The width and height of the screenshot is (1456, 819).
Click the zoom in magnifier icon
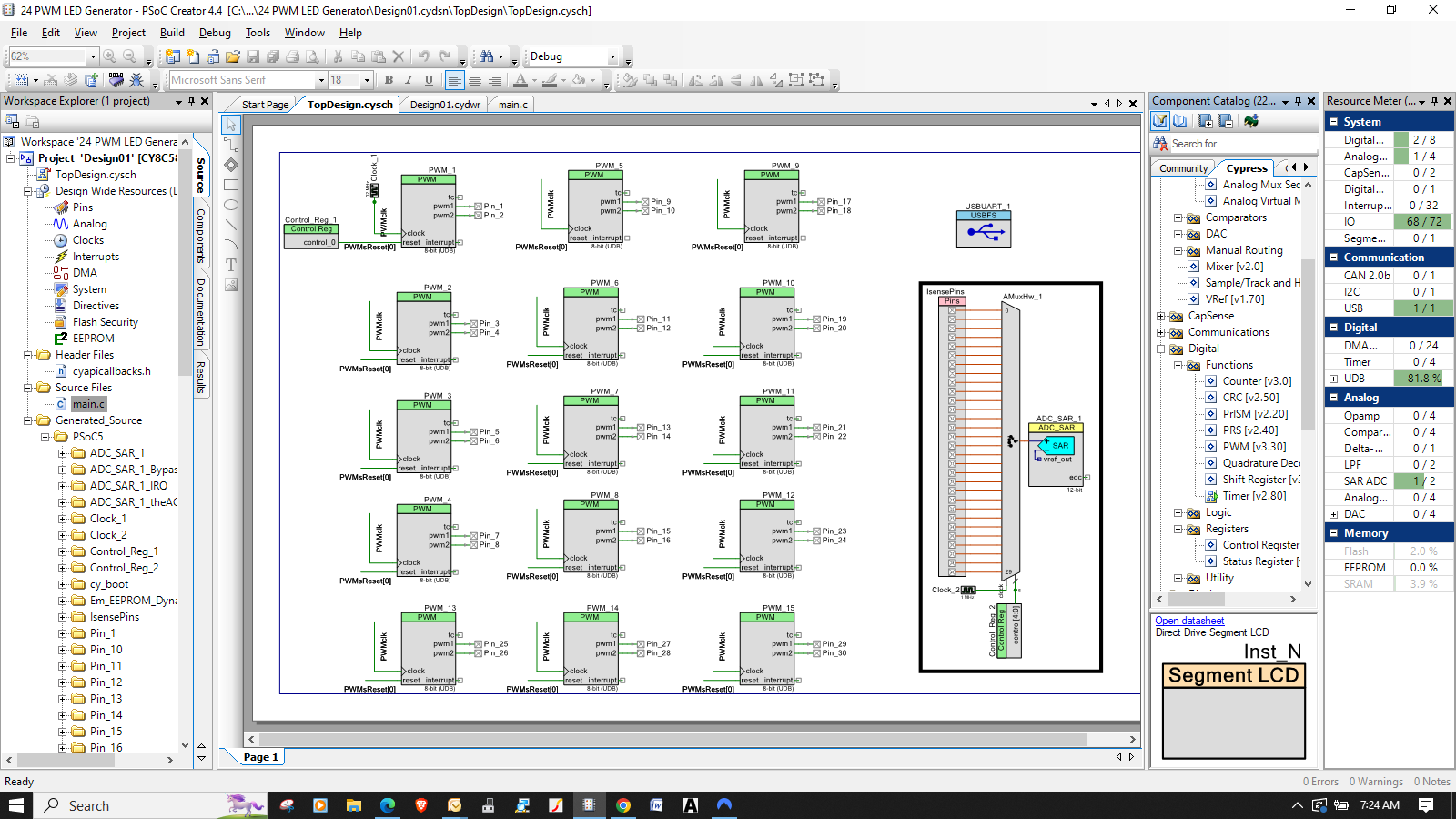110,56
